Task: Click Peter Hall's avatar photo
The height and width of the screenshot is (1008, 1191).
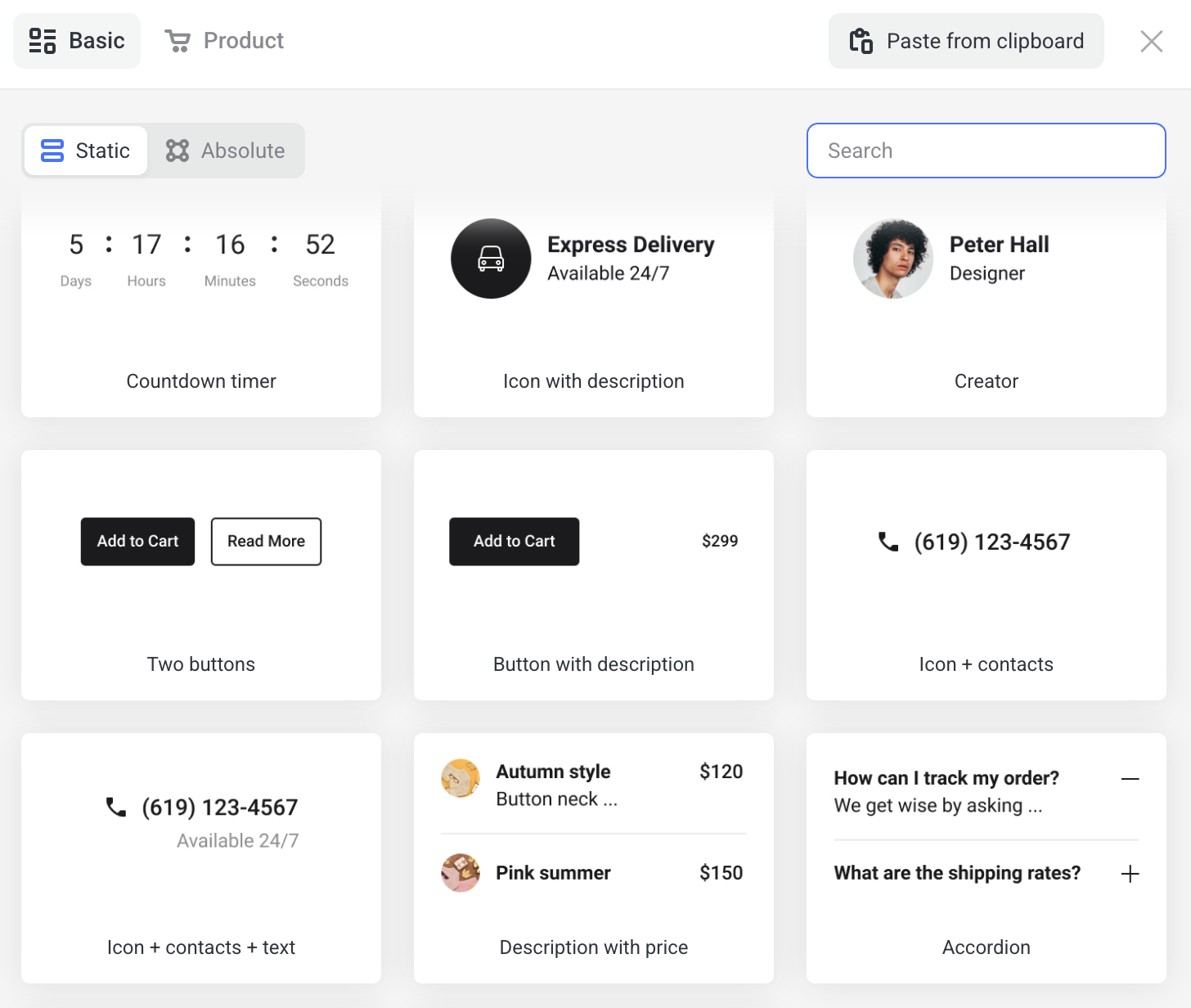Action: (x=893, y=259)
